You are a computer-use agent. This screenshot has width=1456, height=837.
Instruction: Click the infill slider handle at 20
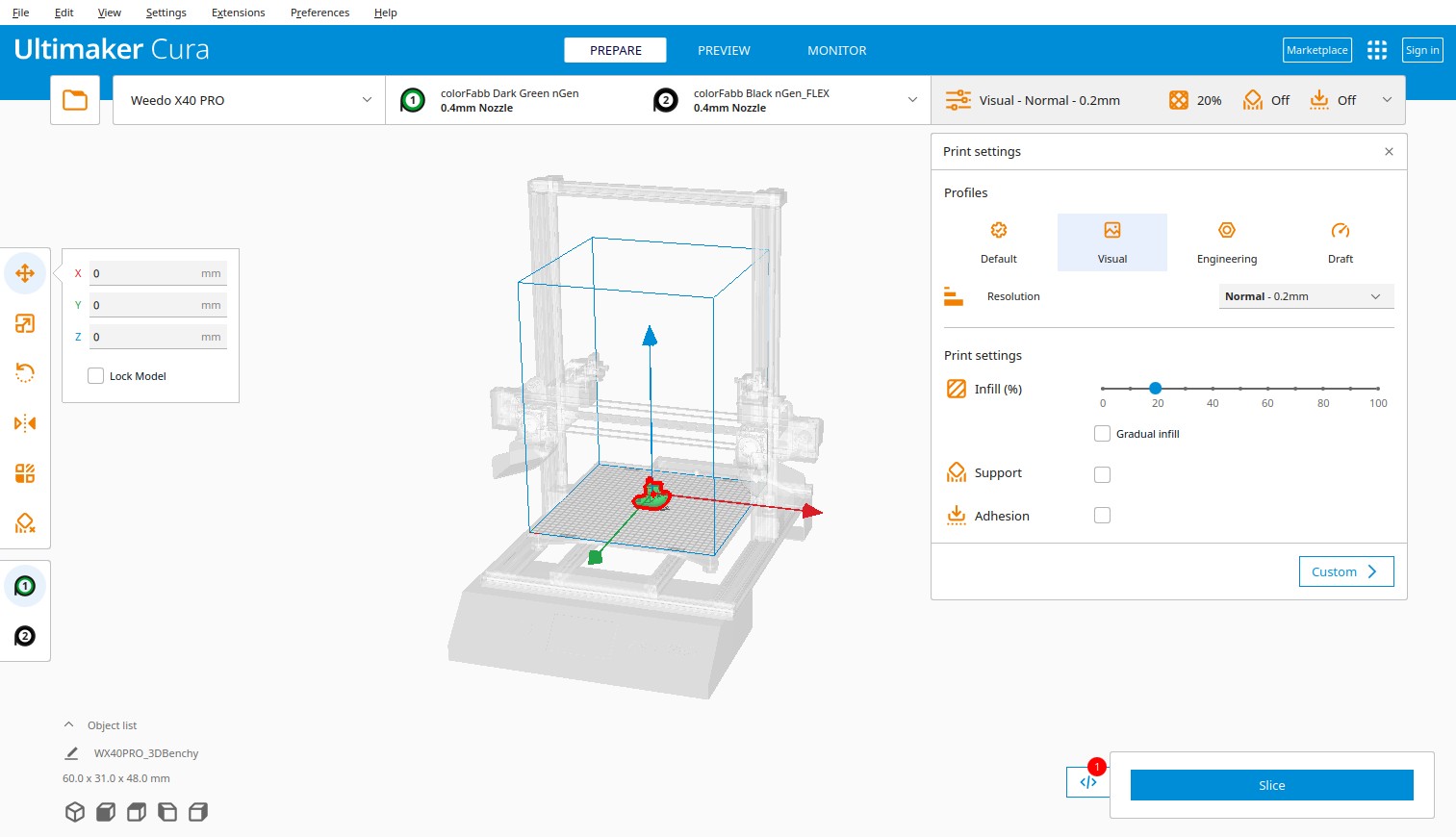[x=1156, y=388]
